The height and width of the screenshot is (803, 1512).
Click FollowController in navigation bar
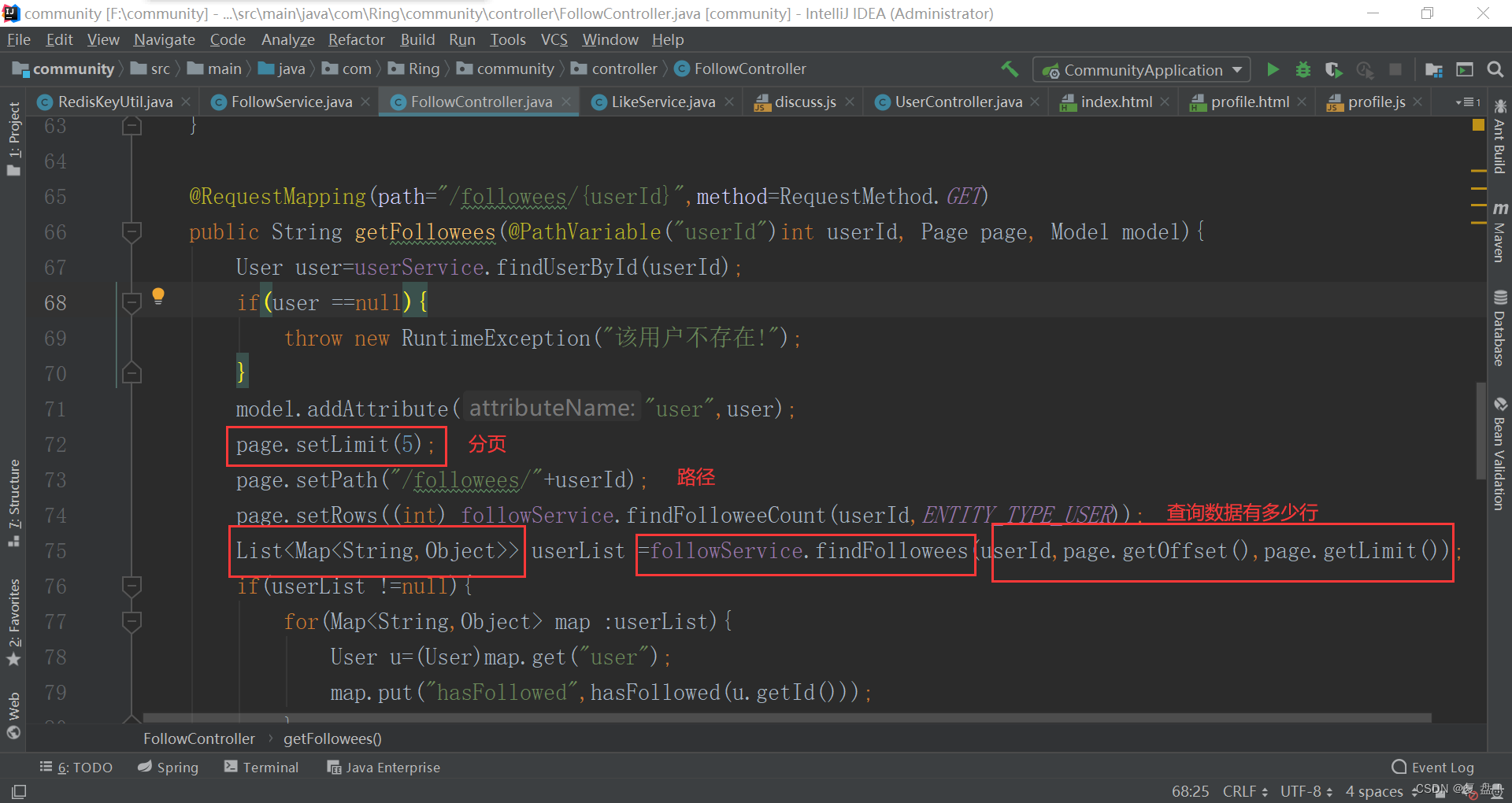740,69
